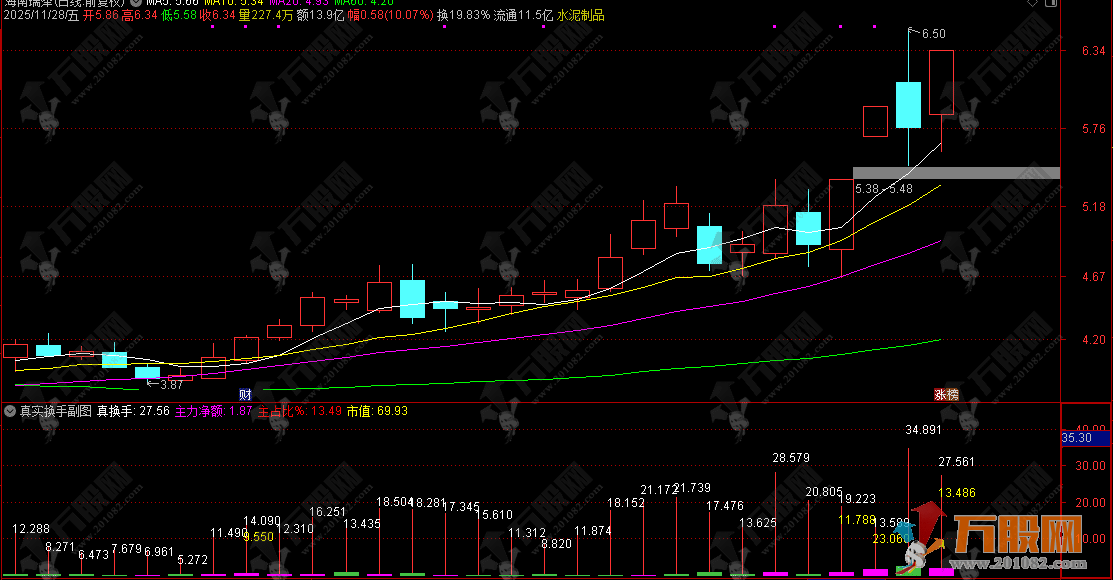The width and height of the screenshot is (1113, 580).
Task: Collapse the 真实换手副图 indicator panel arrow
Action: [x=9, y=410]
